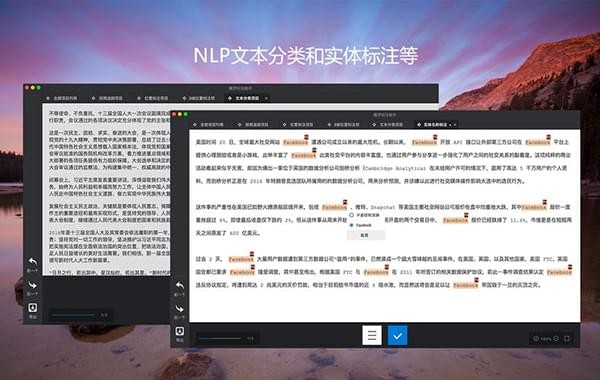Click the fullscreen icon in the front window's bottom-right controls

click(567, 339)
